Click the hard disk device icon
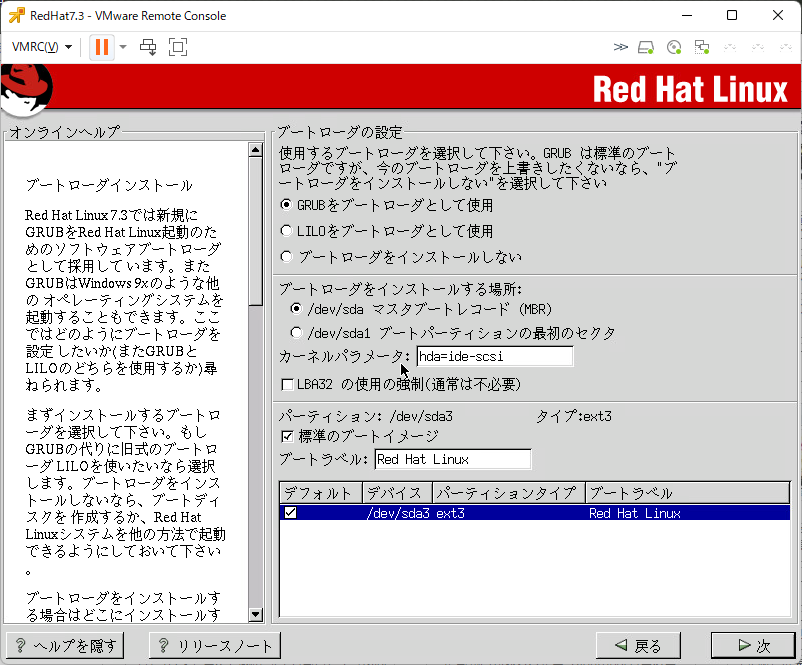The height and width of the screenshot is (665, 802). click(645, 48)
